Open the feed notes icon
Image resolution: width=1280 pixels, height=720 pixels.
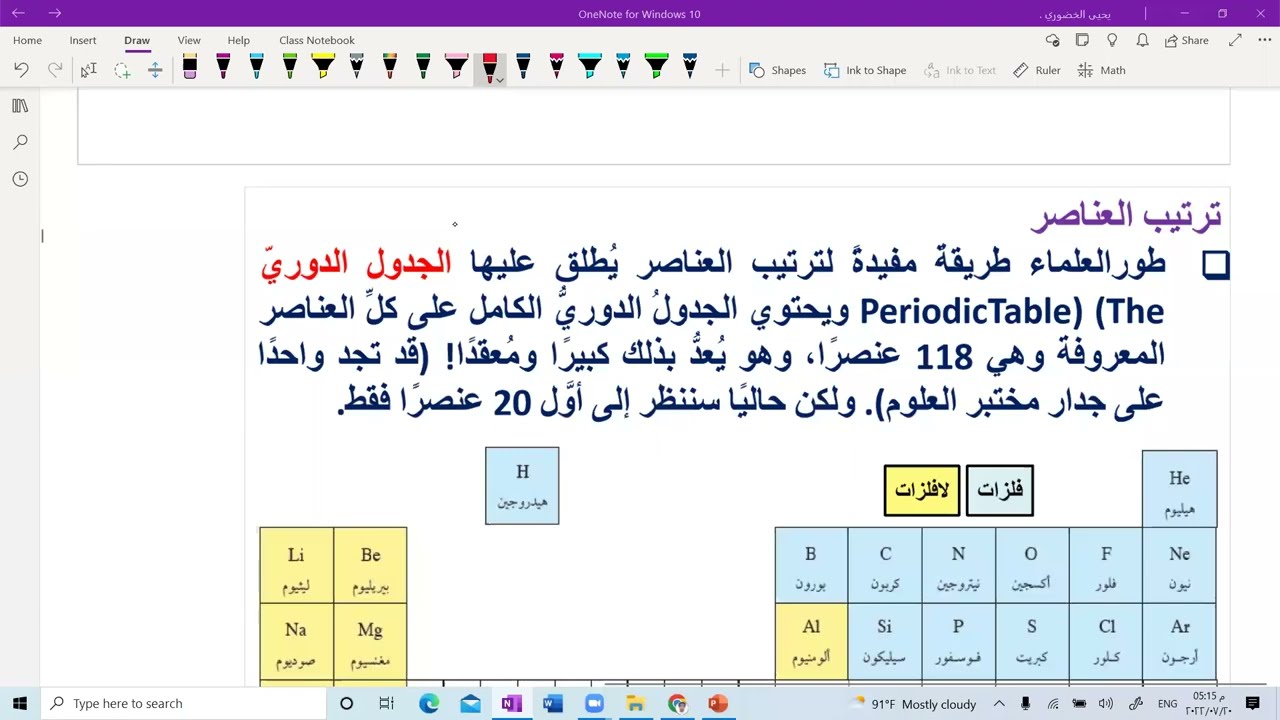point(1082,40)
